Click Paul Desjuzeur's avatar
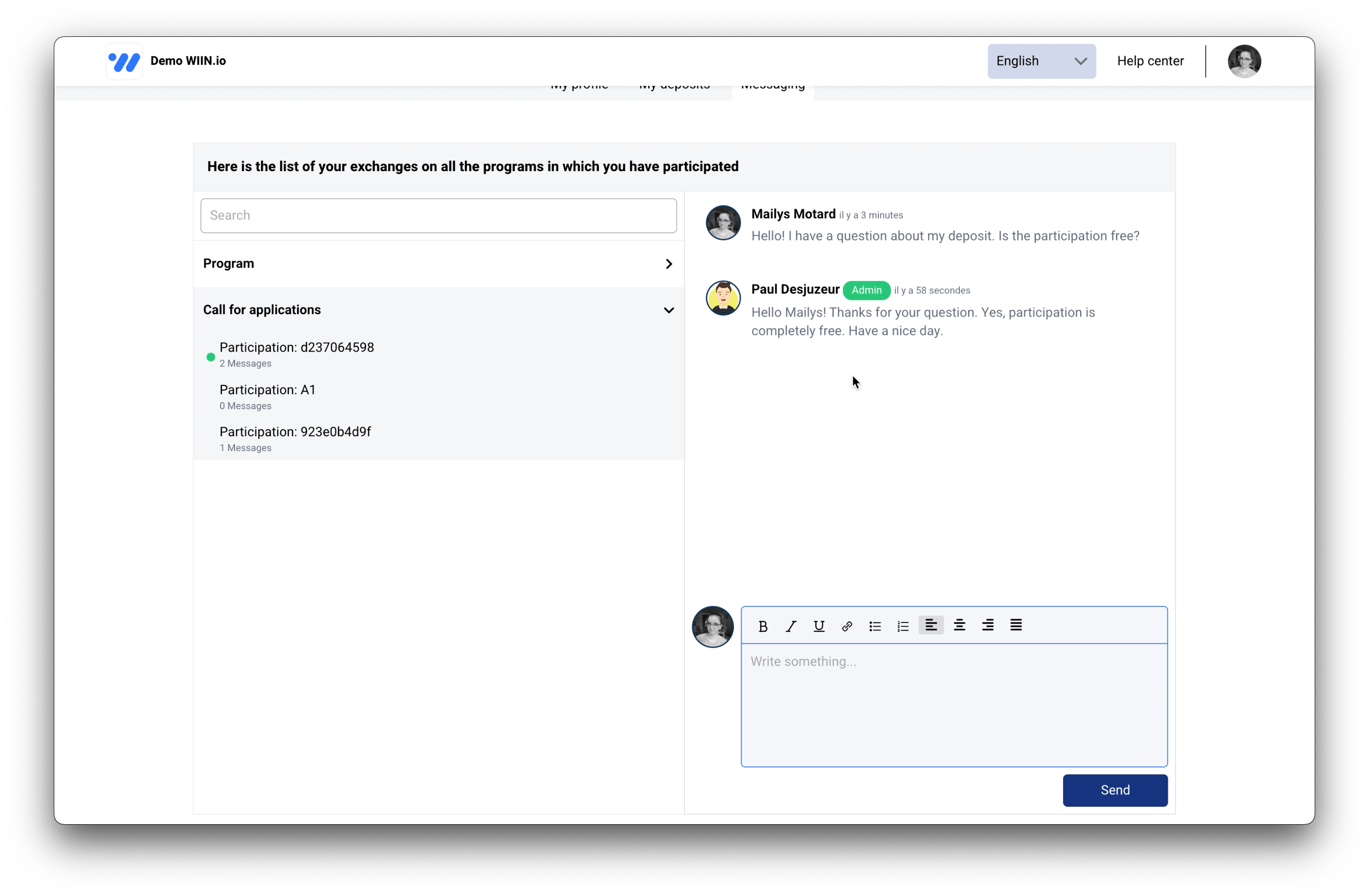1369x896 pixels. [723, 298]
